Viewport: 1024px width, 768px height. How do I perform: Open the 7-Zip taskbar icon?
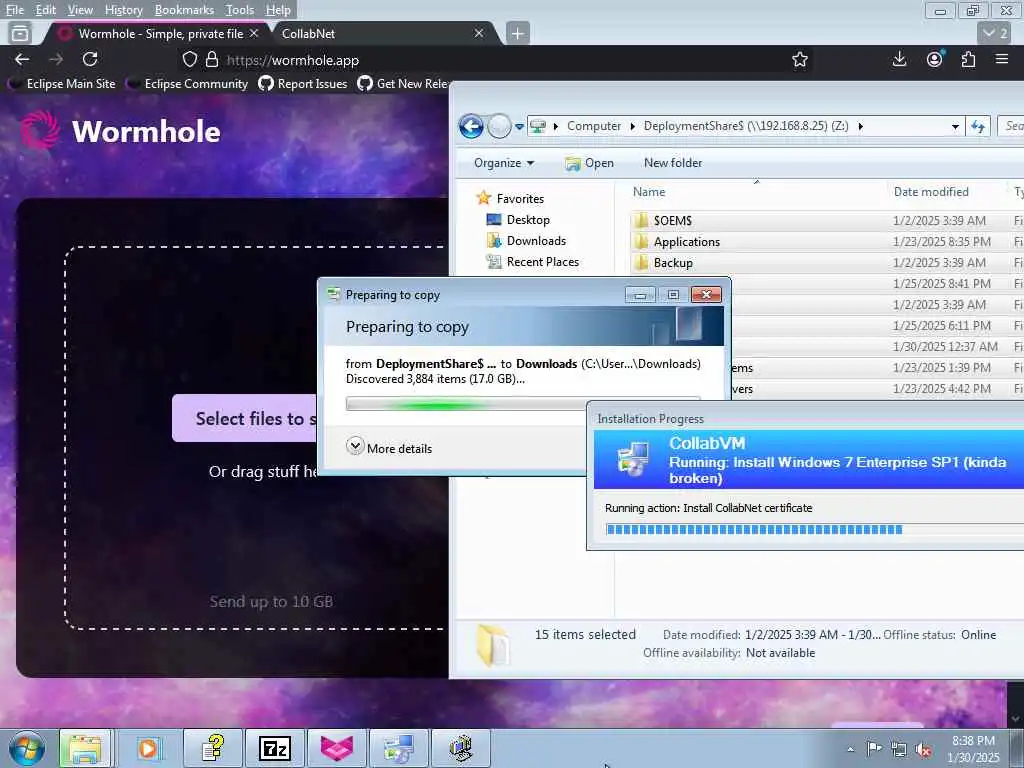point(275,748)
